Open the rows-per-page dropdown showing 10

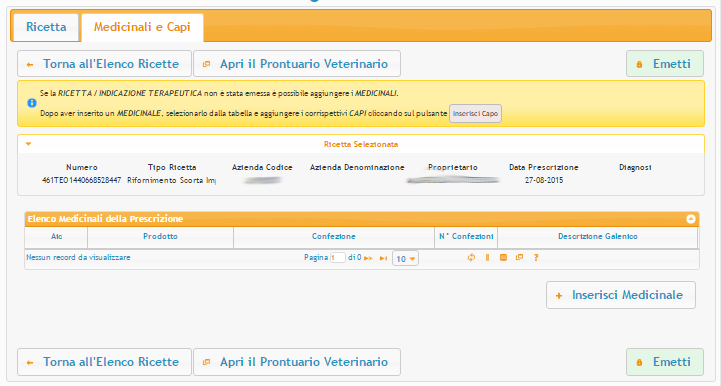405,259
